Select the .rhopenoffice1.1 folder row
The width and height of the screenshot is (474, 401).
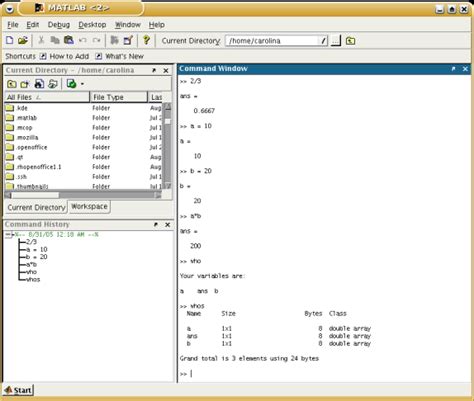(84, 167)
